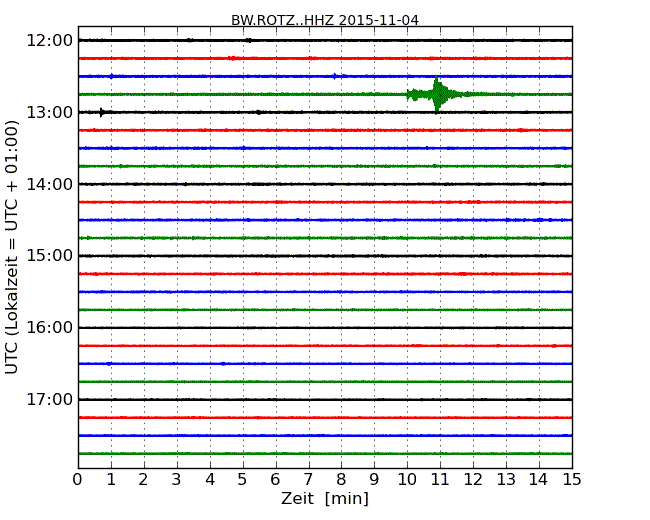Click the UTC Lokalzeit y-axis label
650x520 pixels.
tap(12, 247)
